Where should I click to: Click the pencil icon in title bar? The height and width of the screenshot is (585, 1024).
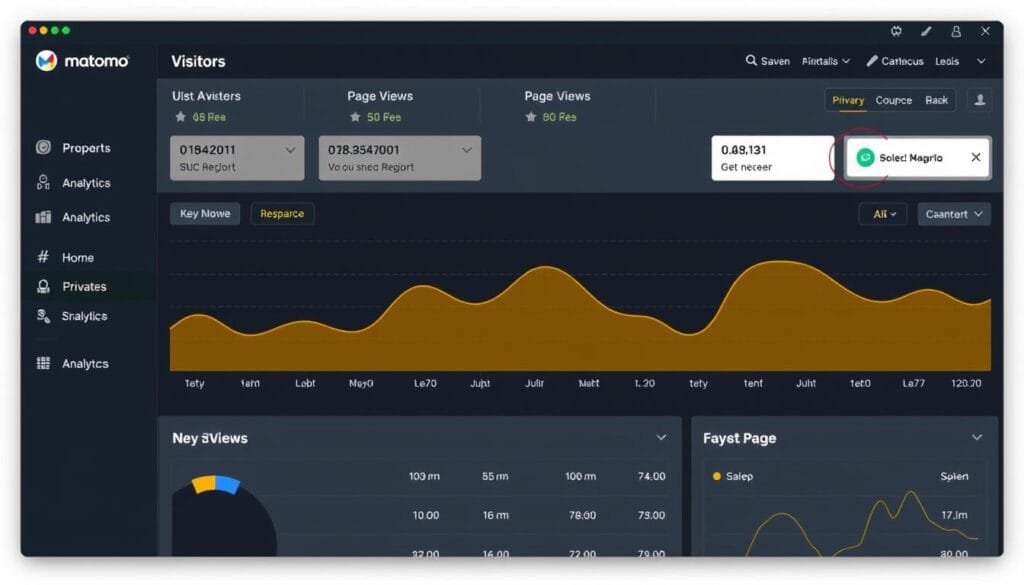pyautogui.click(x=926, y=32)
